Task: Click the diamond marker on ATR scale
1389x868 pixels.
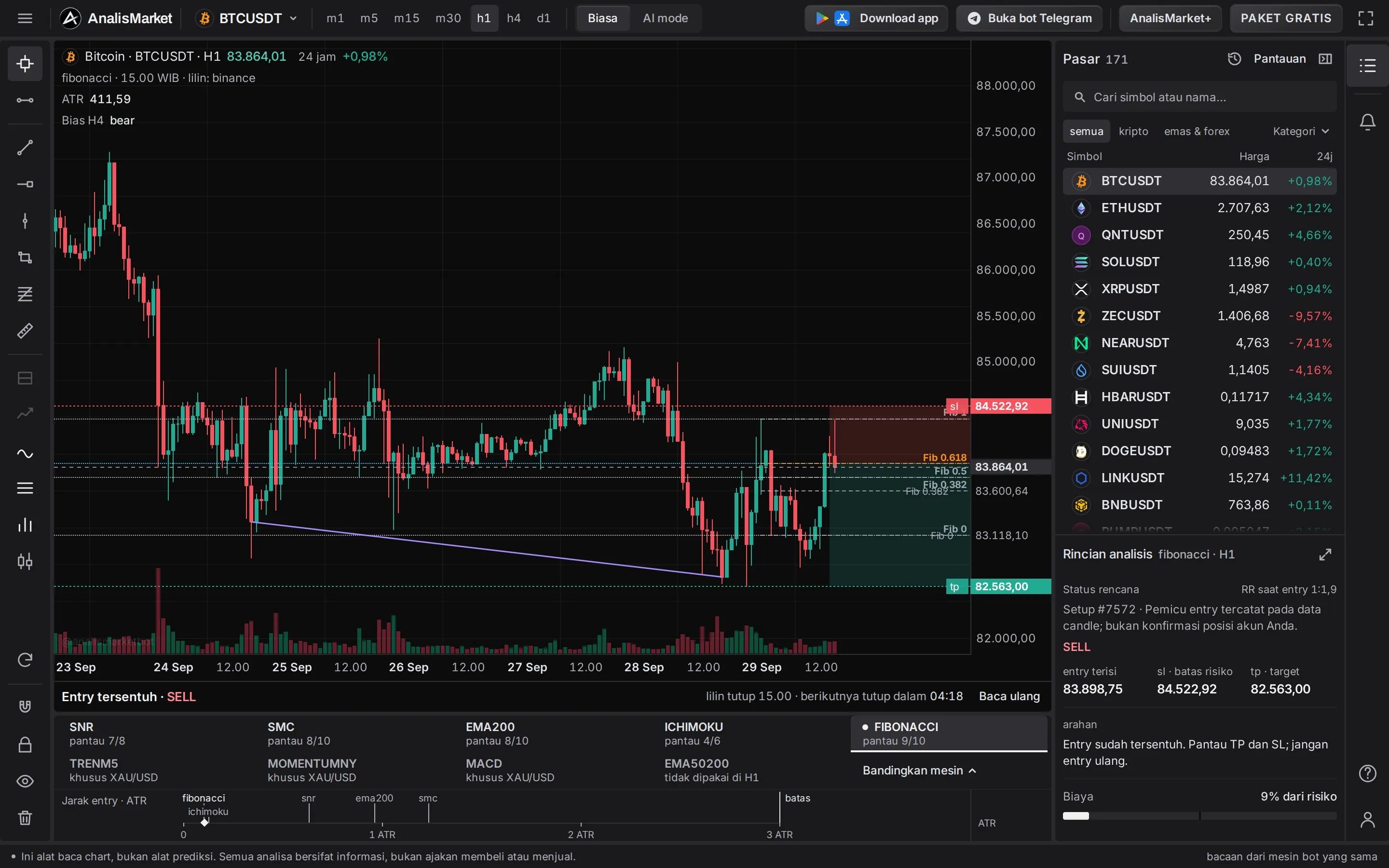Action: pyautogui.click(x=205, y=822)
